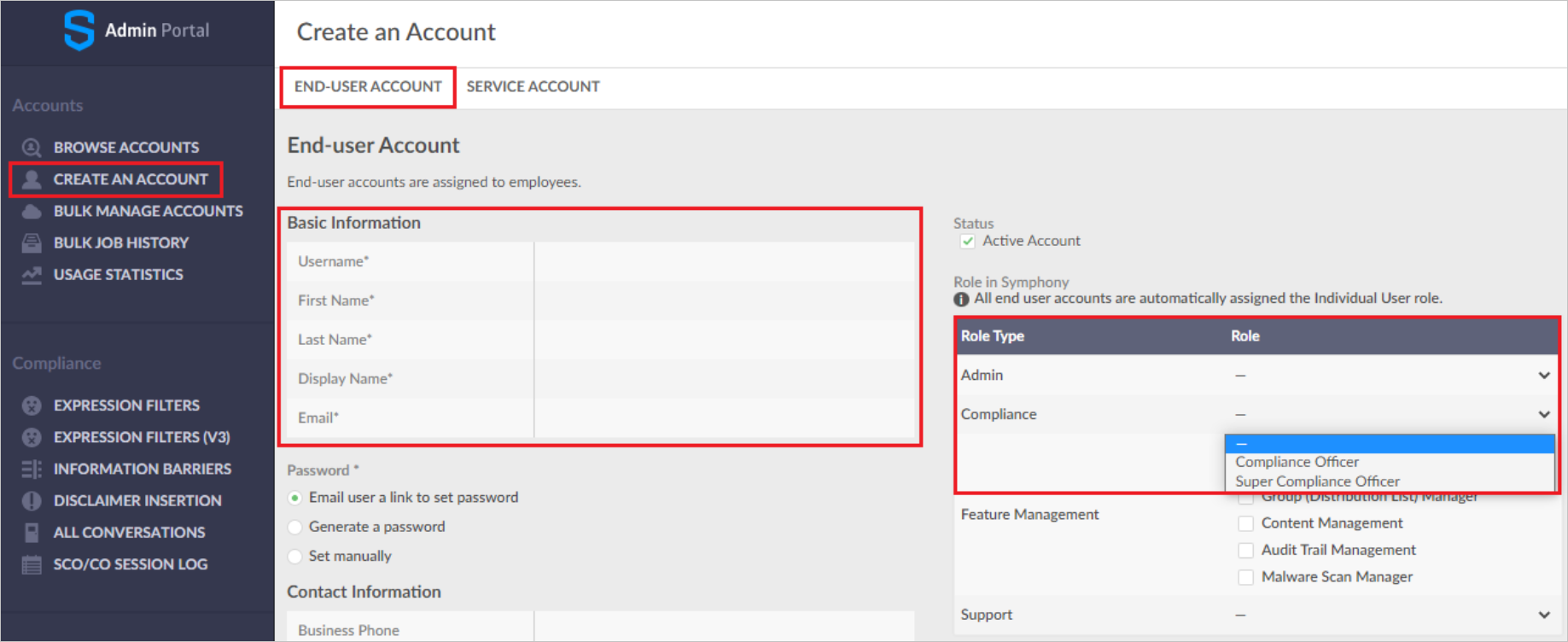The height and width of the screenshot is (642, 1568).
Task: Open Information Barriers sidebar icon
Action: pos(32,469)
